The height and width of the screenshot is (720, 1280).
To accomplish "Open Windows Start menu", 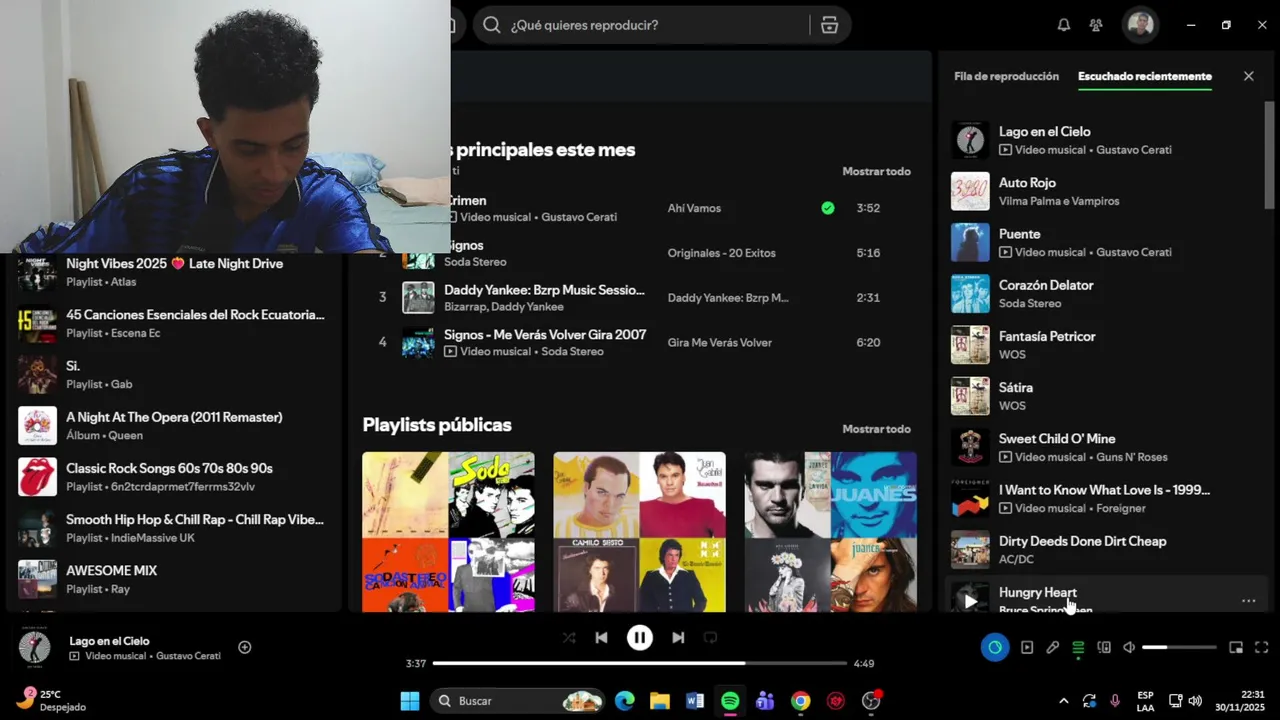I will pyautogui.click(x=410, y=701).
